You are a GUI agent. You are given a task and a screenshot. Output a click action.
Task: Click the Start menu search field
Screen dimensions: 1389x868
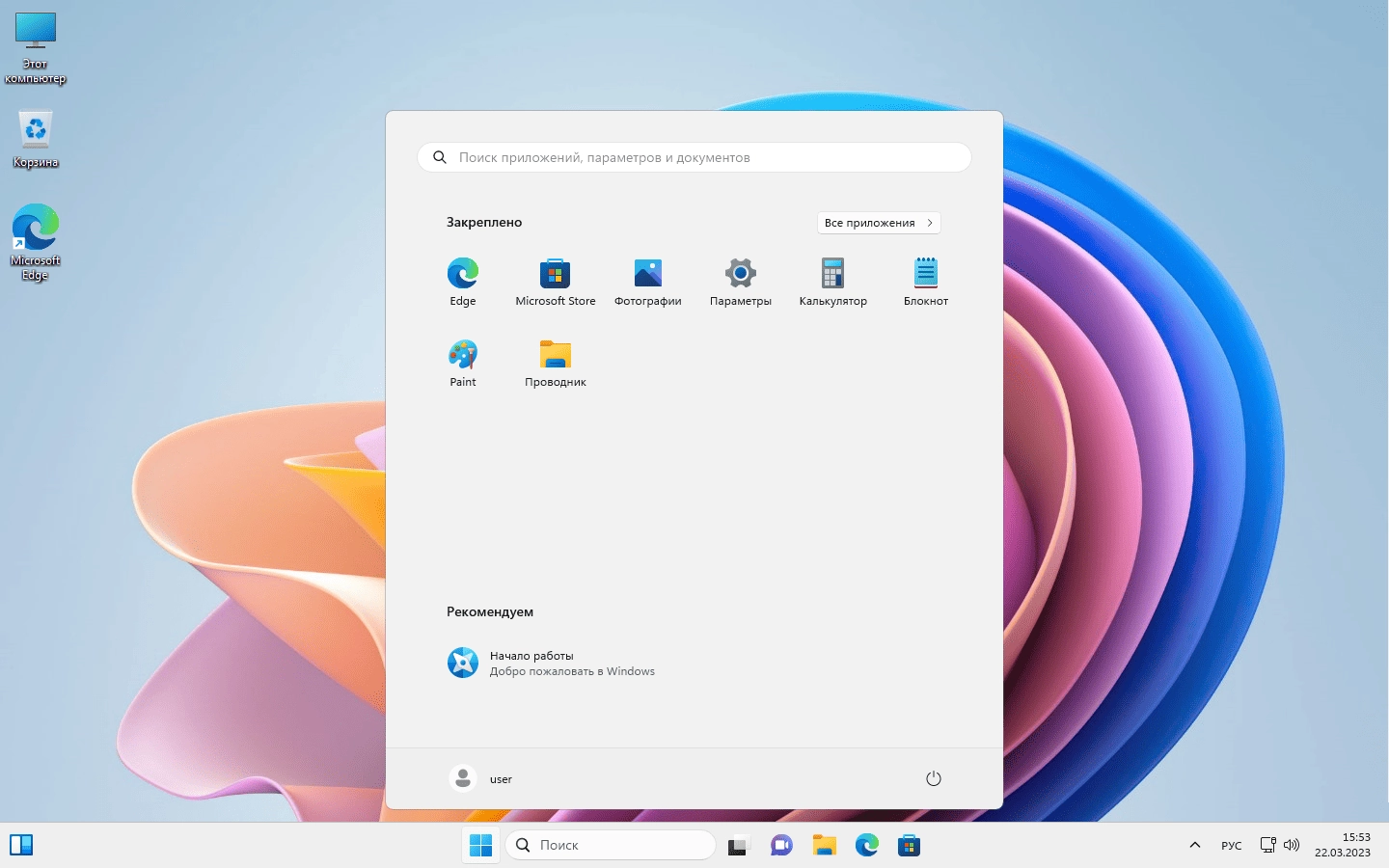click(694, 157)
